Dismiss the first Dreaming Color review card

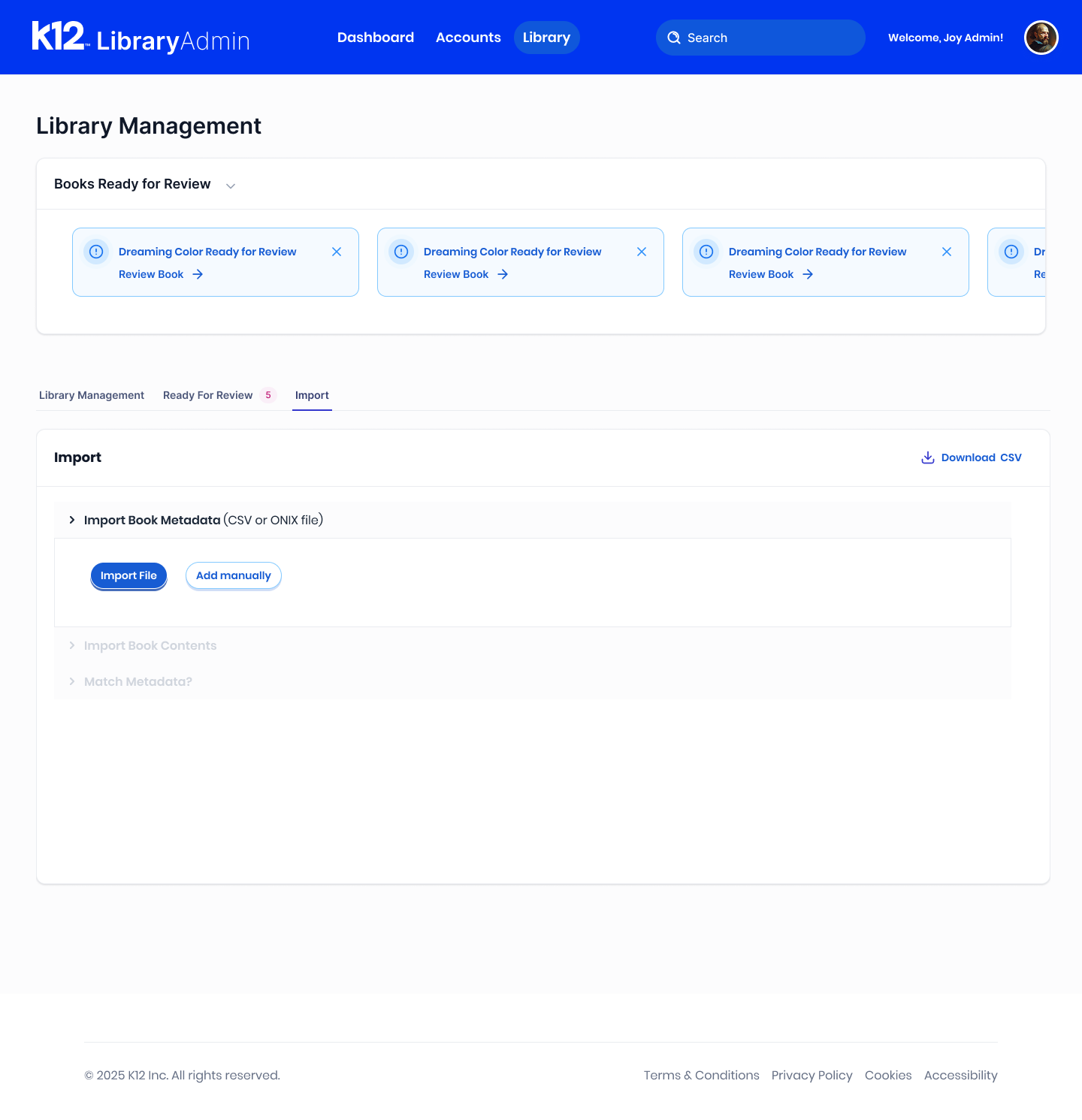pos(337,252)
